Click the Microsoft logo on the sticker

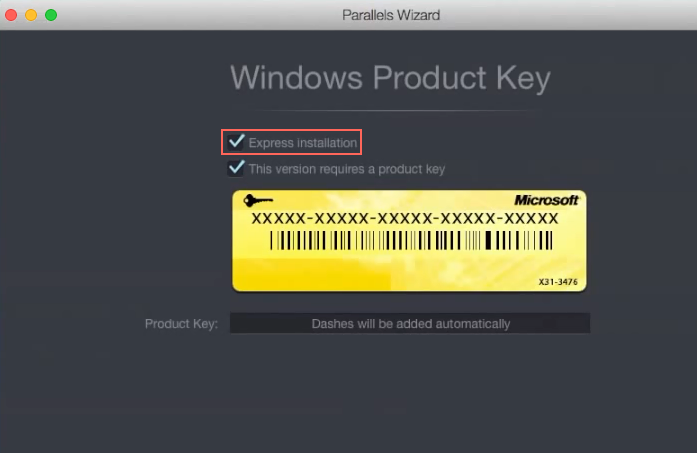[546, 200]
